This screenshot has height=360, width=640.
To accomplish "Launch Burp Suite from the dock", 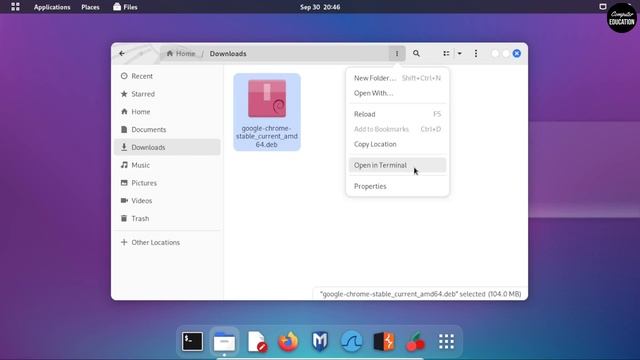I will click(384, 342).
